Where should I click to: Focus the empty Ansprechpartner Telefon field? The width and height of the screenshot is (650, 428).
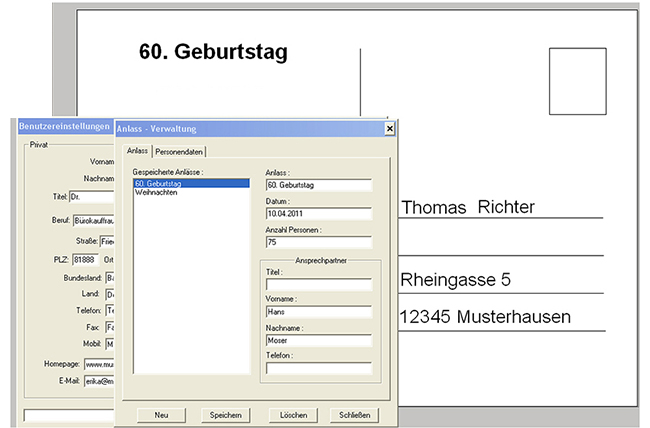[x=318, y=367]
